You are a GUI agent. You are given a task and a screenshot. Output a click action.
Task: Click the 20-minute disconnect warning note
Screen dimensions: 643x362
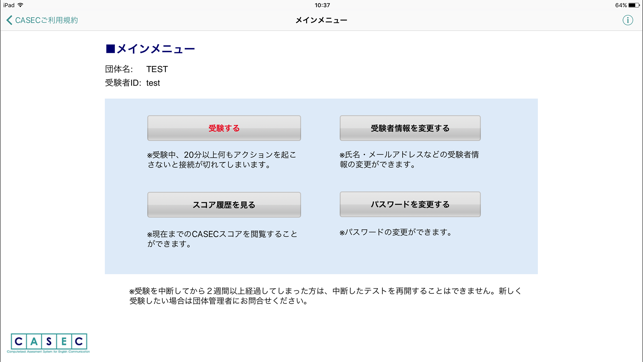(x=222, y=159)
